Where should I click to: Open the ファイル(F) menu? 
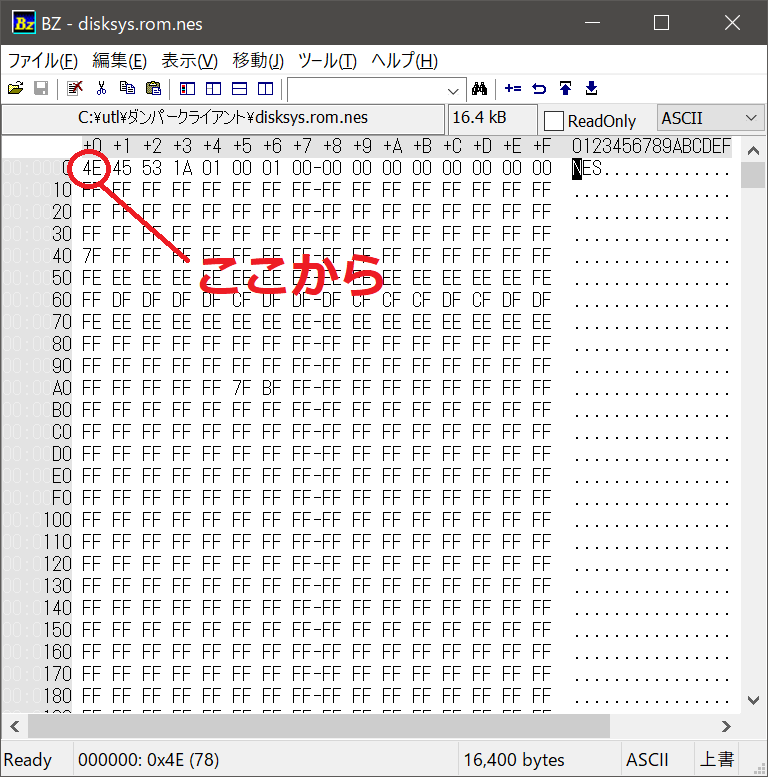43,61
